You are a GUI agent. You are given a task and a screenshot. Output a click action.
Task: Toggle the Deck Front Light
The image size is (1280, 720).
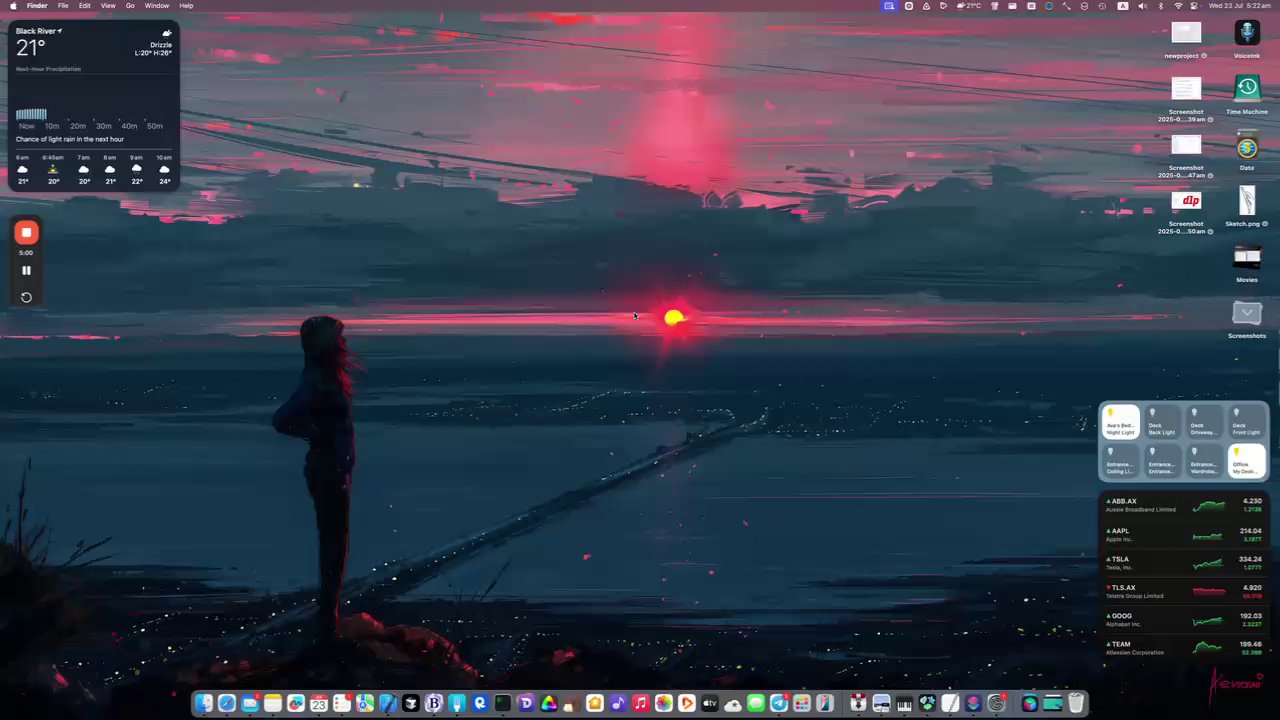pos(1246,421)
